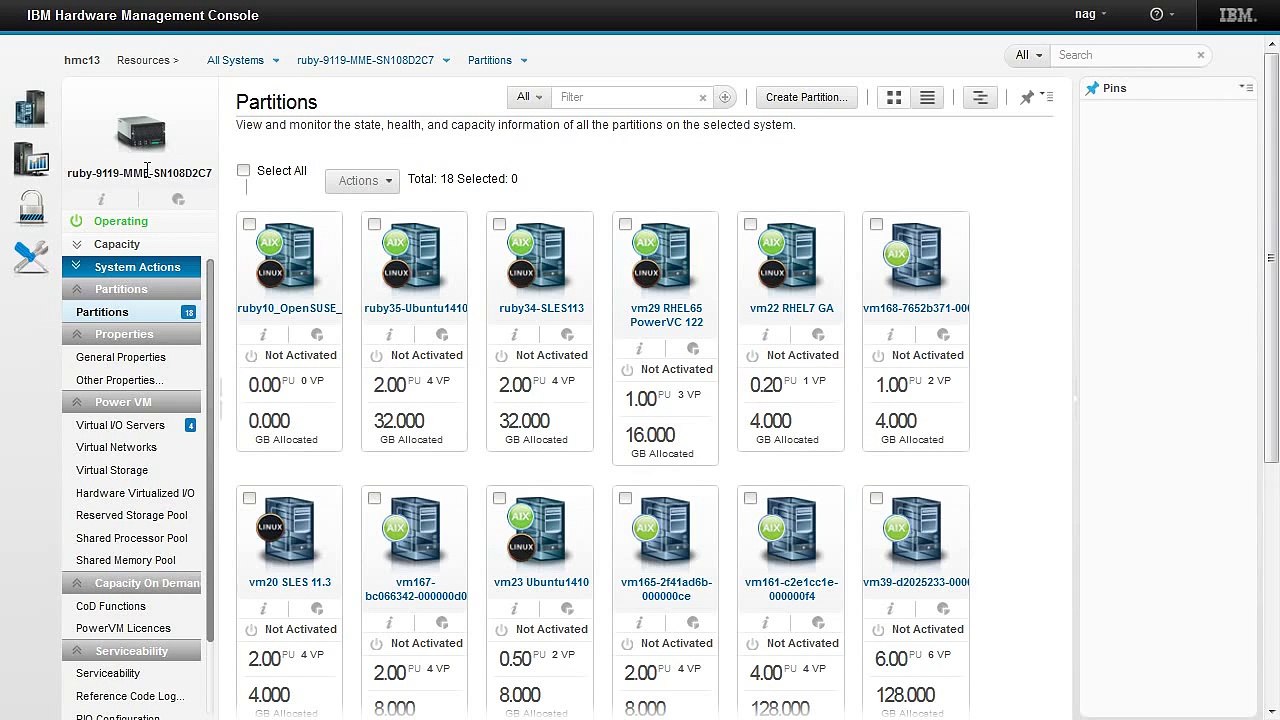Switch to gallery grid view
1280x720 pixels.
[894, 97]
